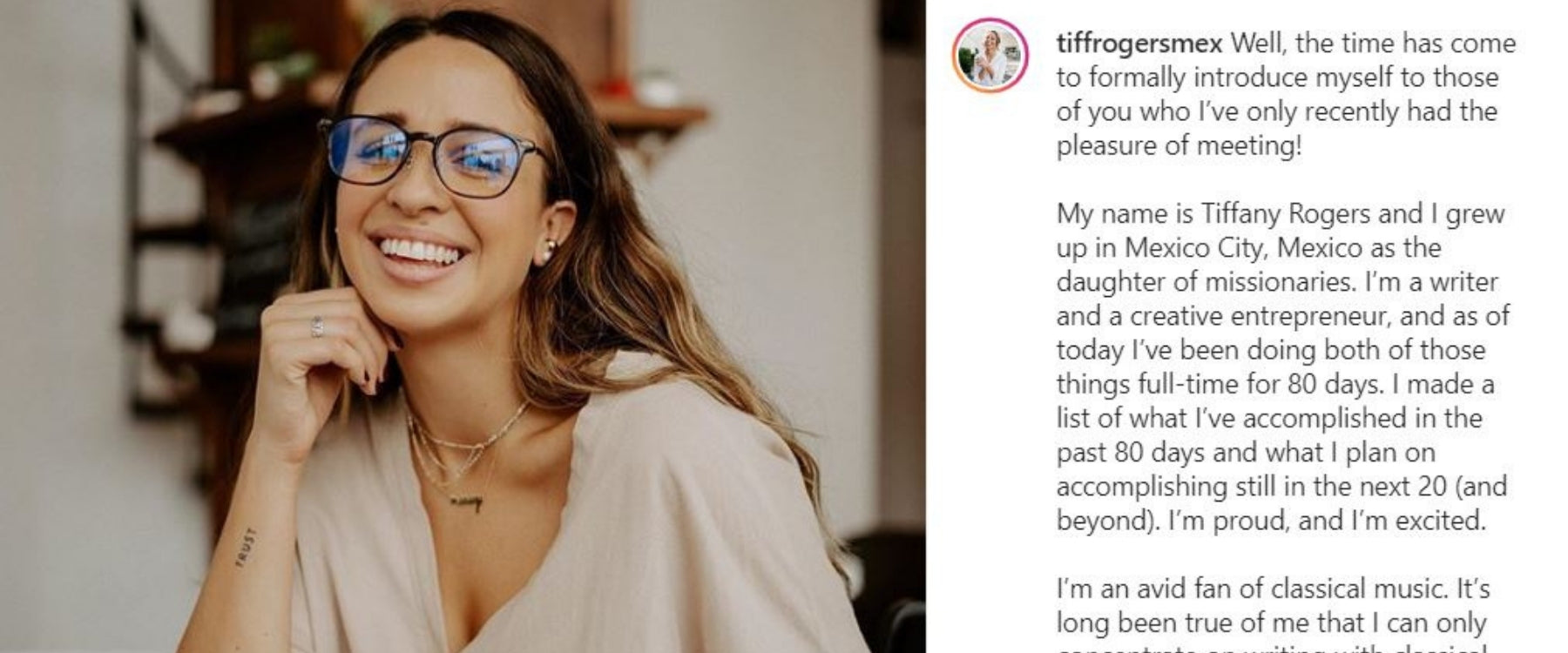
Task: Click the sentence "I'm proud, and I'm excited."
Action: [x=1326, y=521]
